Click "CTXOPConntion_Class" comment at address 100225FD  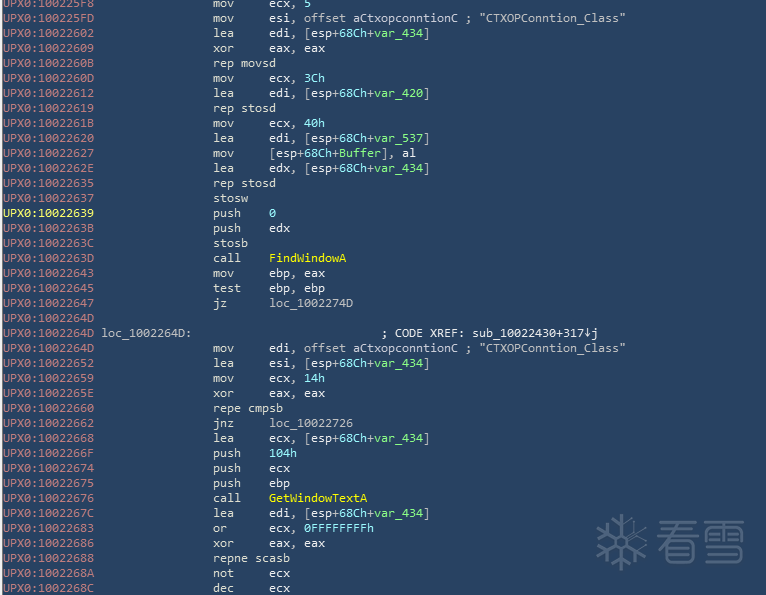[552, 18]
